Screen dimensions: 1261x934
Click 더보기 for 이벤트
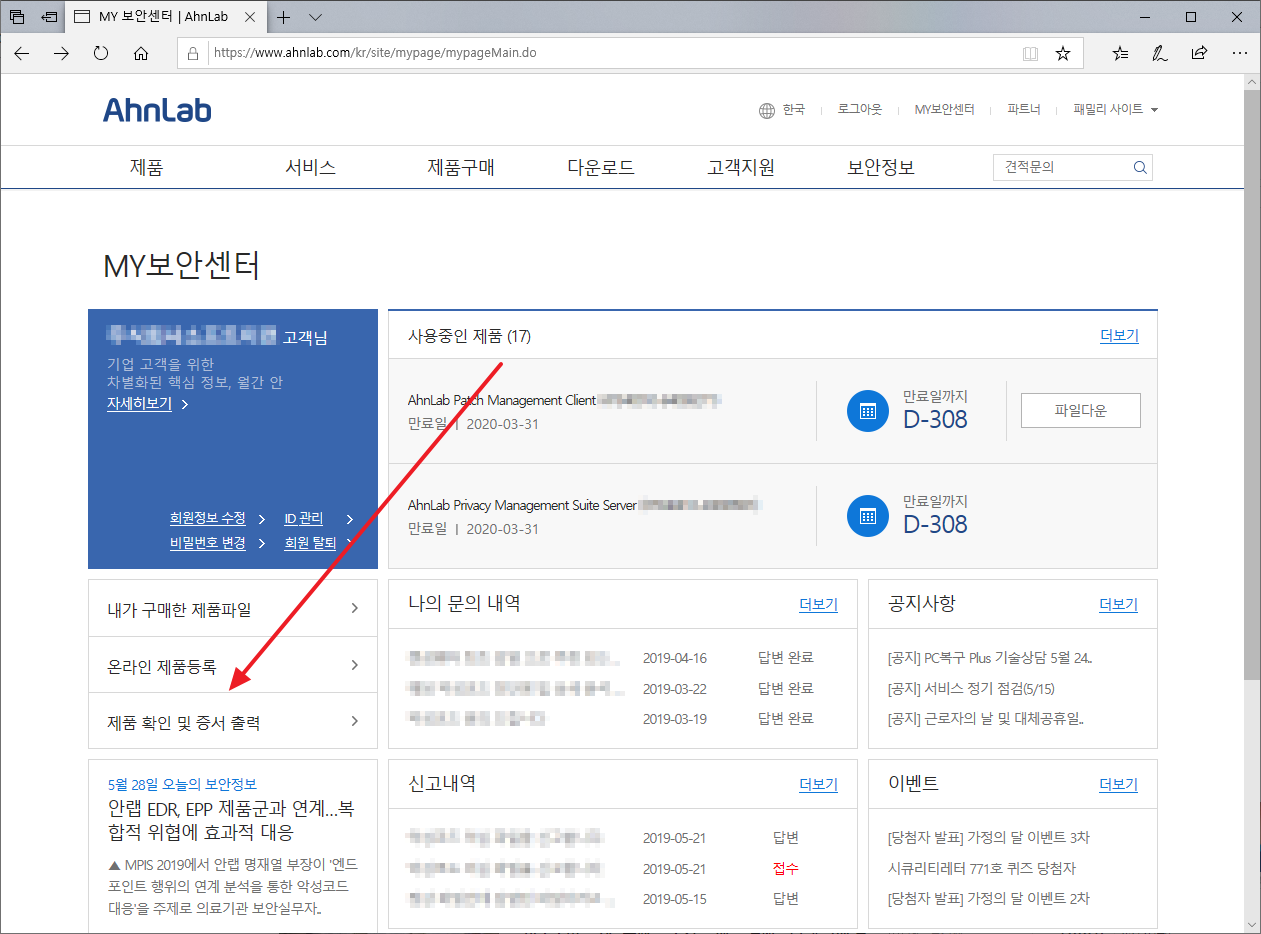click(1119, 785)
